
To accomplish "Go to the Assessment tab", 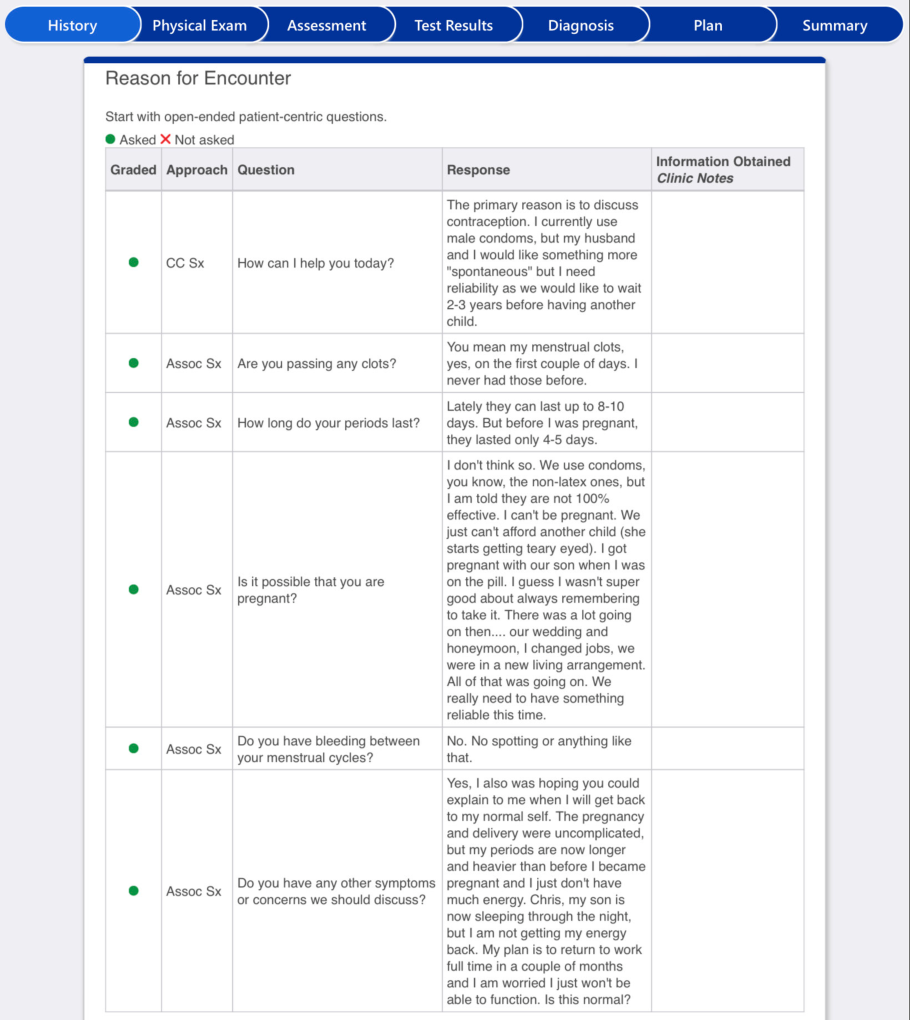I will (327, 25).
